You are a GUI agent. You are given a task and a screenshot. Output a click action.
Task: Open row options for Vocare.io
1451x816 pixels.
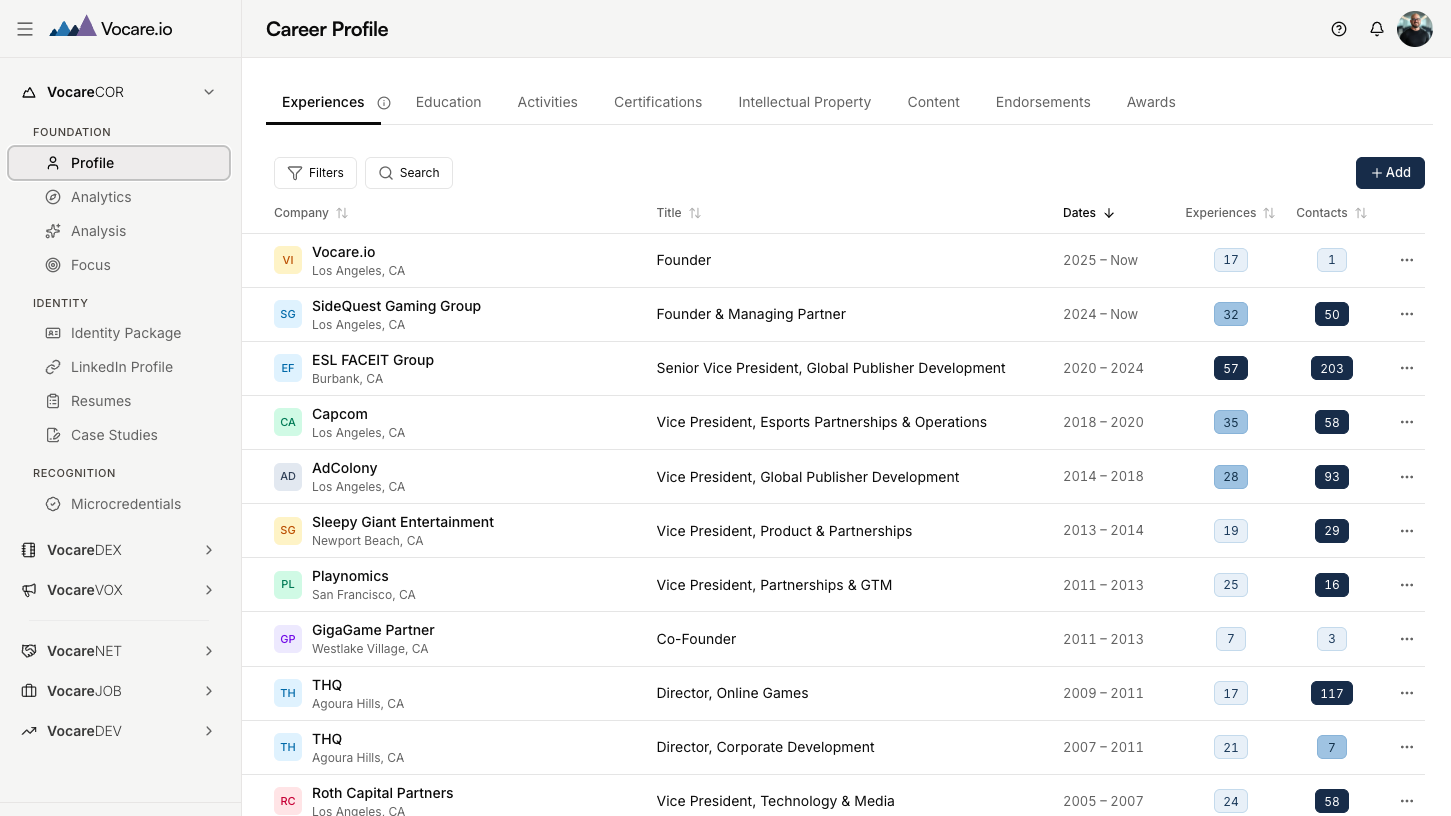coord(1407,260)
